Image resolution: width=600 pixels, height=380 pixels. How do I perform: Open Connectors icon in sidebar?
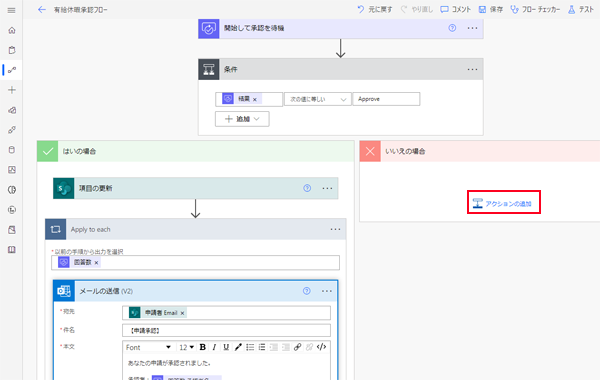point(12,130)
